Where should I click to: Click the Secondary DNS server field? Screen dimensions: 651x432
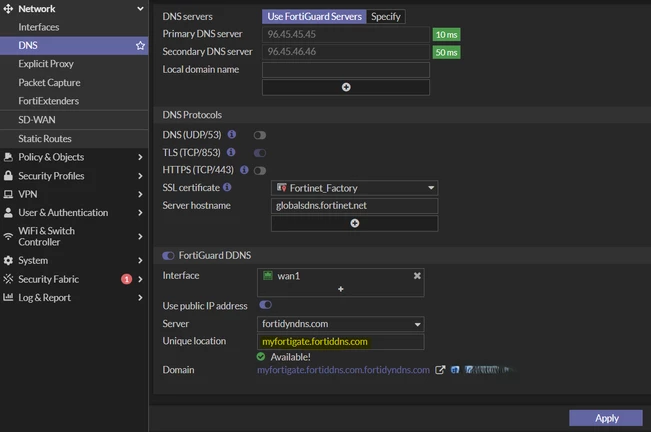(x=346, y=52)
